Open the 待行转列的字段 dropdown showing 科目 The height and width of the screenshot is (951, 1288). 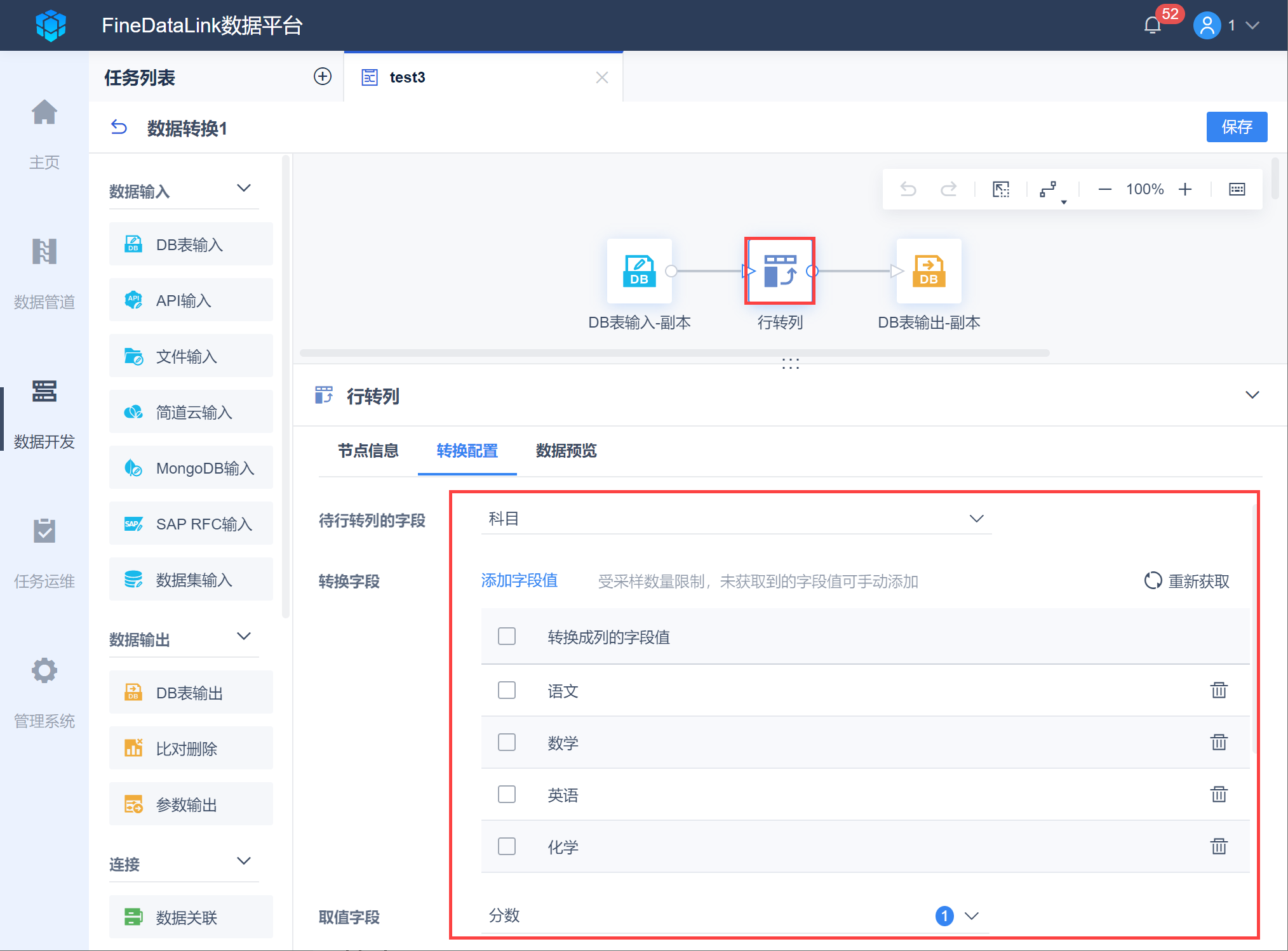click(735, 519)
